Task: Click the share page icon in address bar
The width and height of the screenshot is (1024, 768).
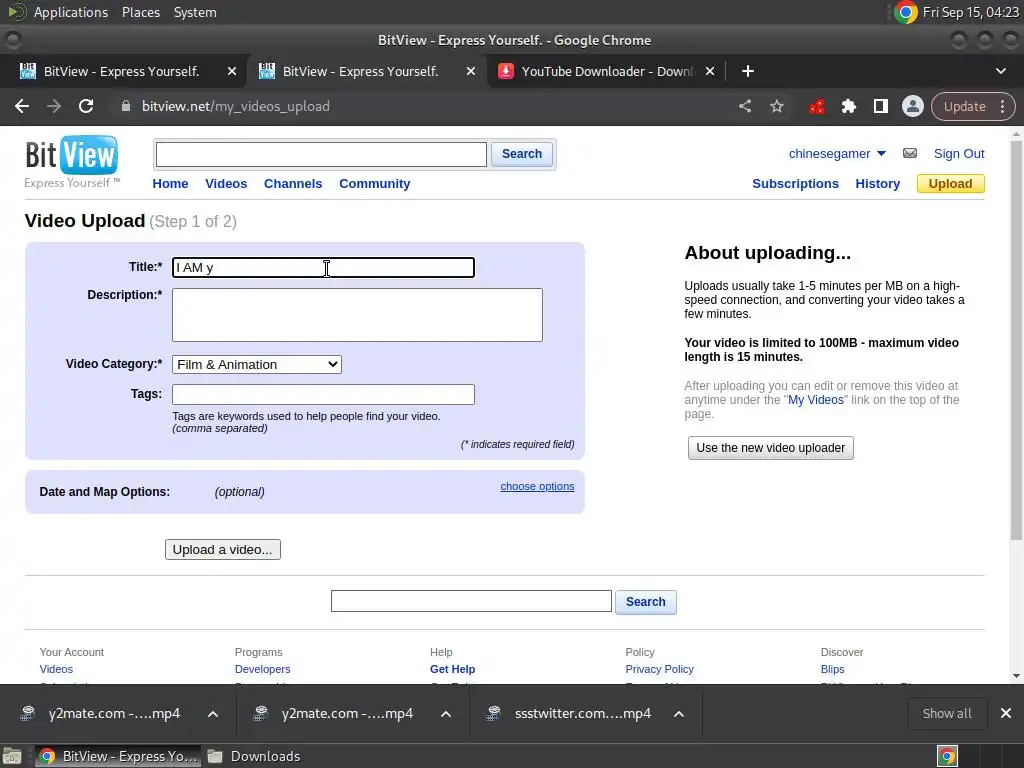Action: click(745, 106)
